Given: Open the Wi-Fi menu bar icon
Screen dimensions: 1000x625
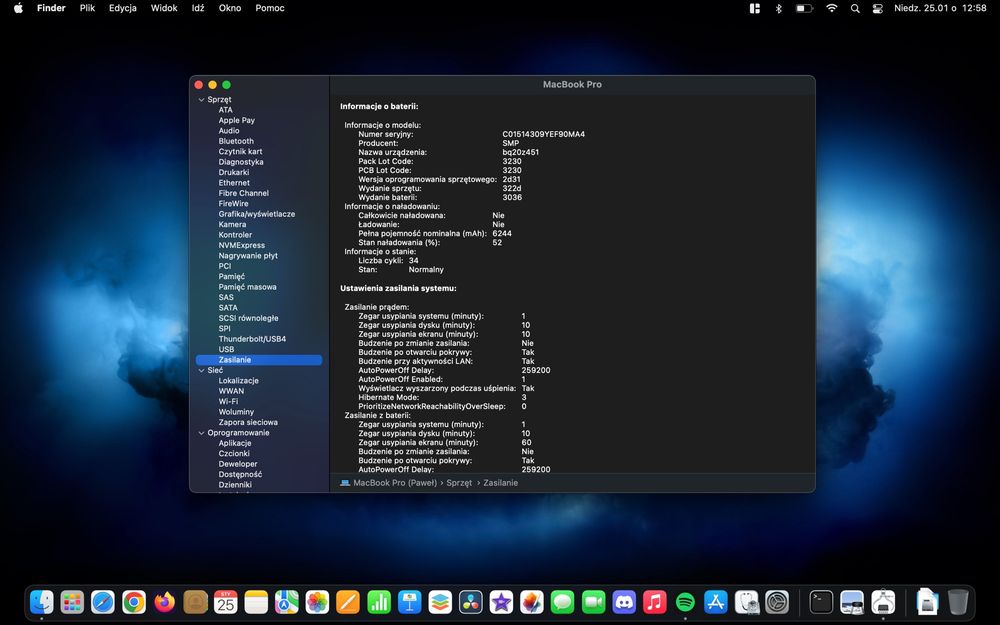Looking at the screenshot, I should pos(832,8).
